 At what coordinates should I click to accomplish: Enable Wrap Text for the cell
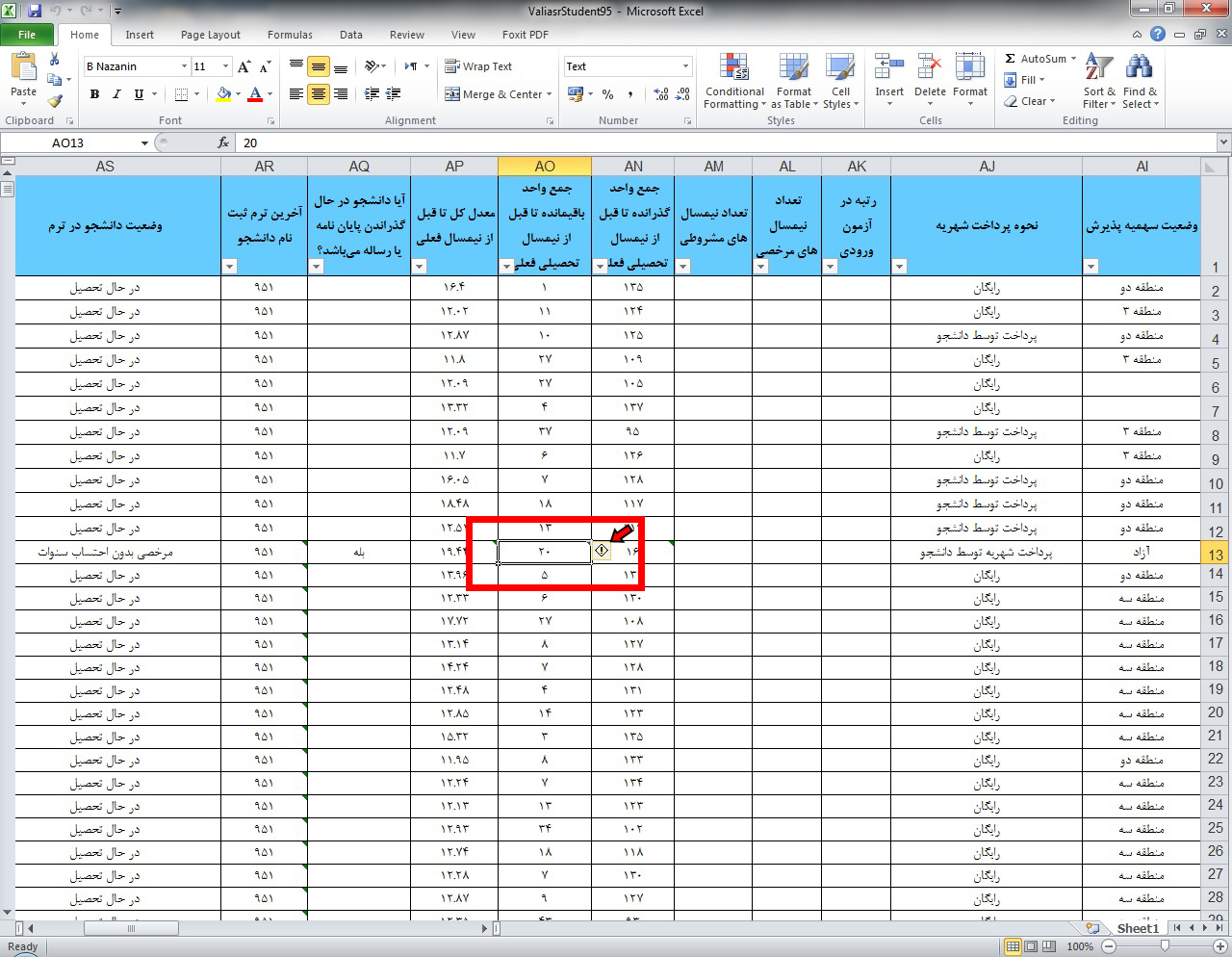click(478, 66)
